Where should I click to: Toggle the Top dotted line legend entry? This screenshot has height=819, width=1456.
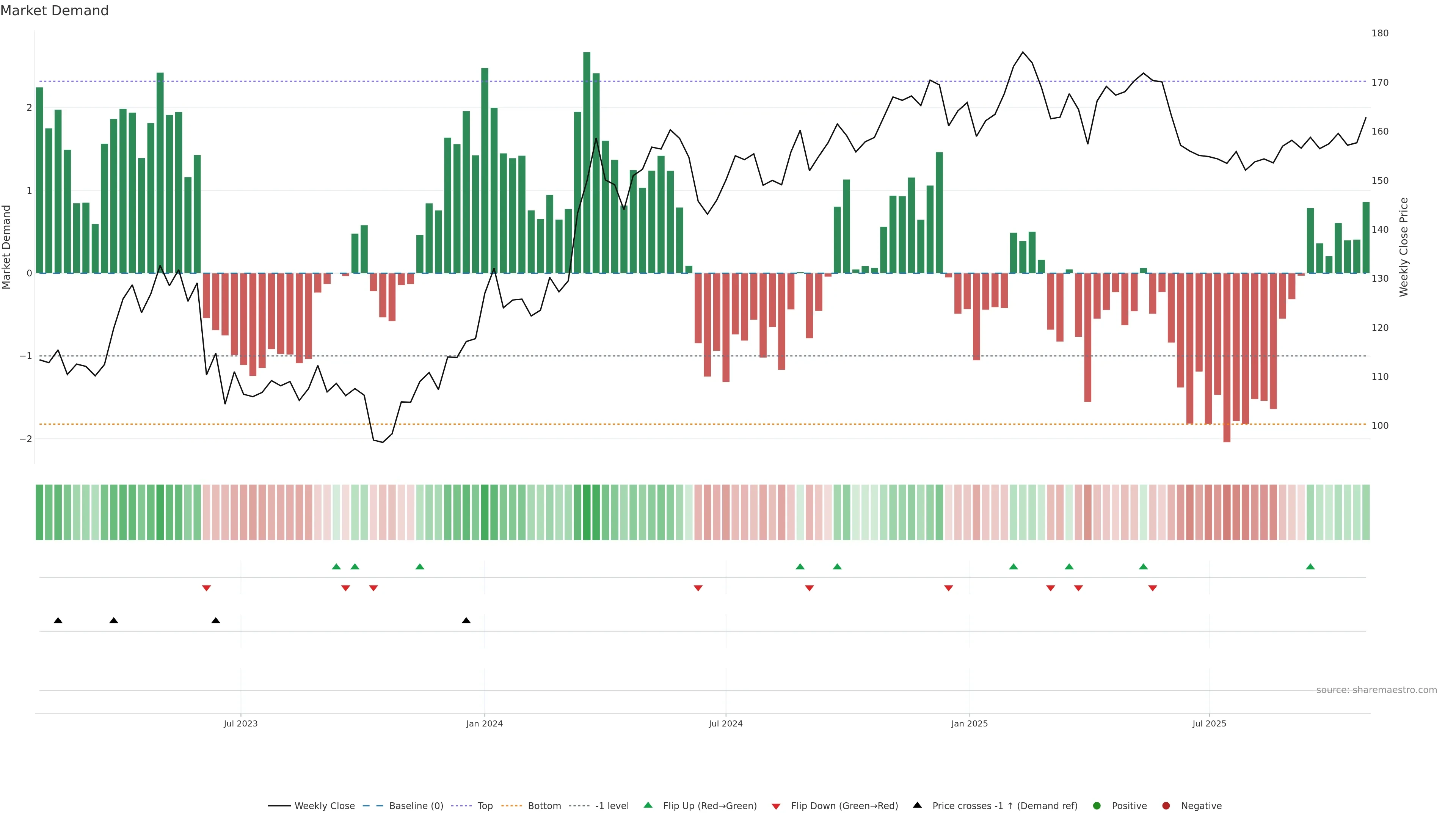pos(485,806)
